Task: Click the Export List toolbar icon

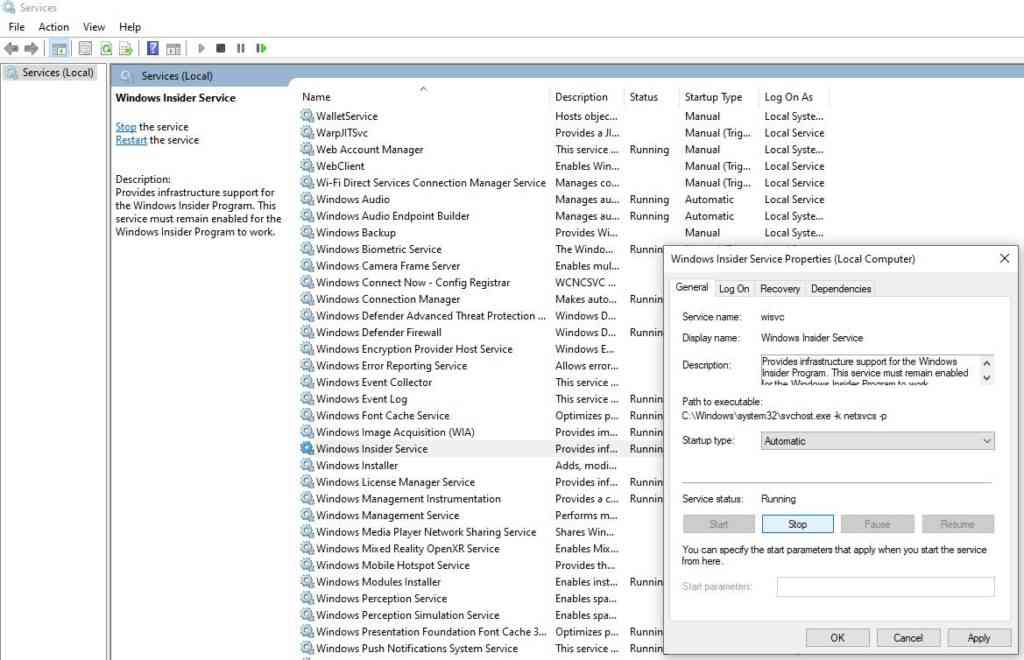Action: pyautogui.click(x=125, y=48)
